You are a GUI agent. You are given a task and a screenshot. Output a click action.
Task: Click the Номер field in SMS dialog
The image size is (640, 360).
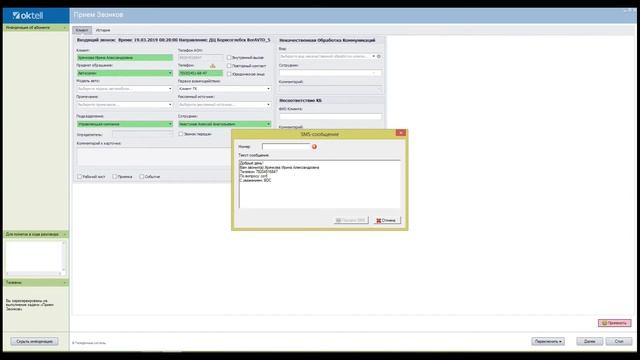tap(286, 146)
